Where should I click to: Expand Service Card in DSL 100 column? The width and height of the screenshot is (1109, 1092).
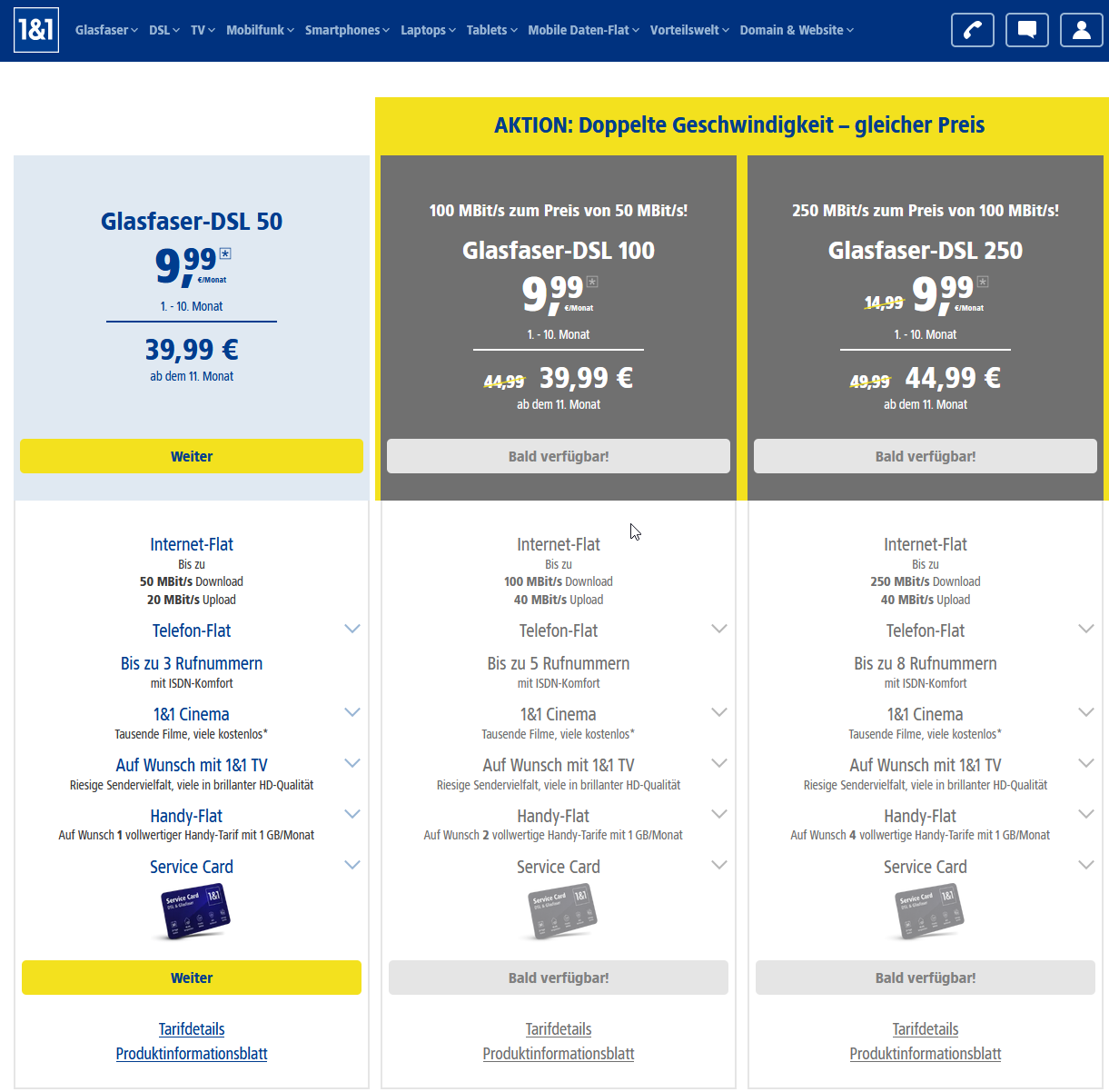[x=719, y=865]
